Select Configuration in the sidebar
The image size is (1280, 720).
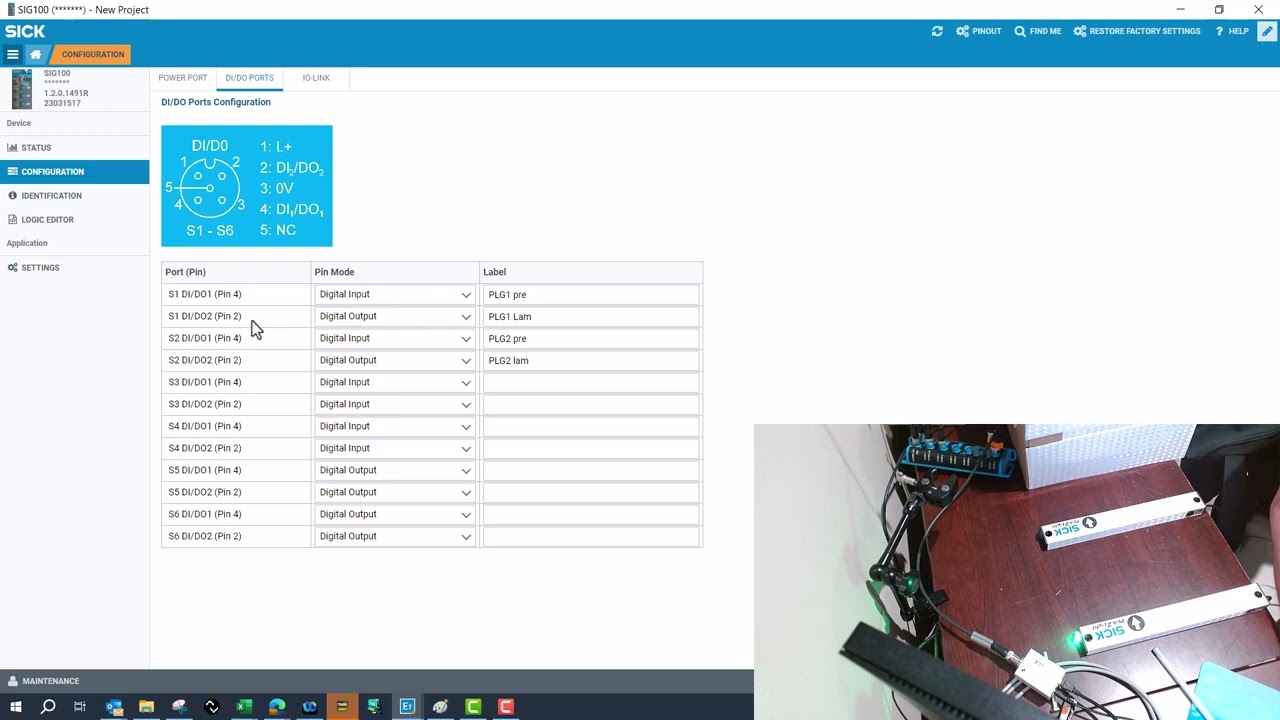[x=75, y=172]
